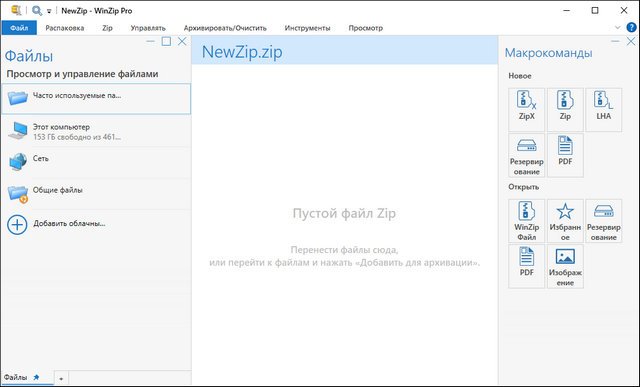Screen dimensions: 640x387
Task: Add a new tab with plus button
Action: point(61,379)
